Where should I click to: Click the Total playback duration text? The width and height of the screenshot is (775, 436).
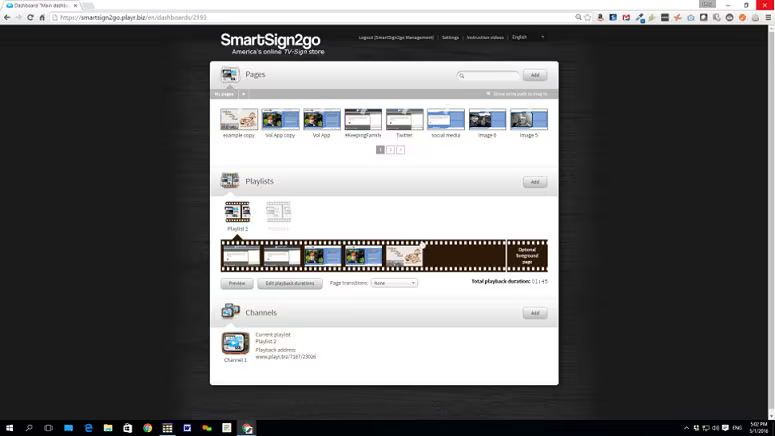[x=509, y=281]
